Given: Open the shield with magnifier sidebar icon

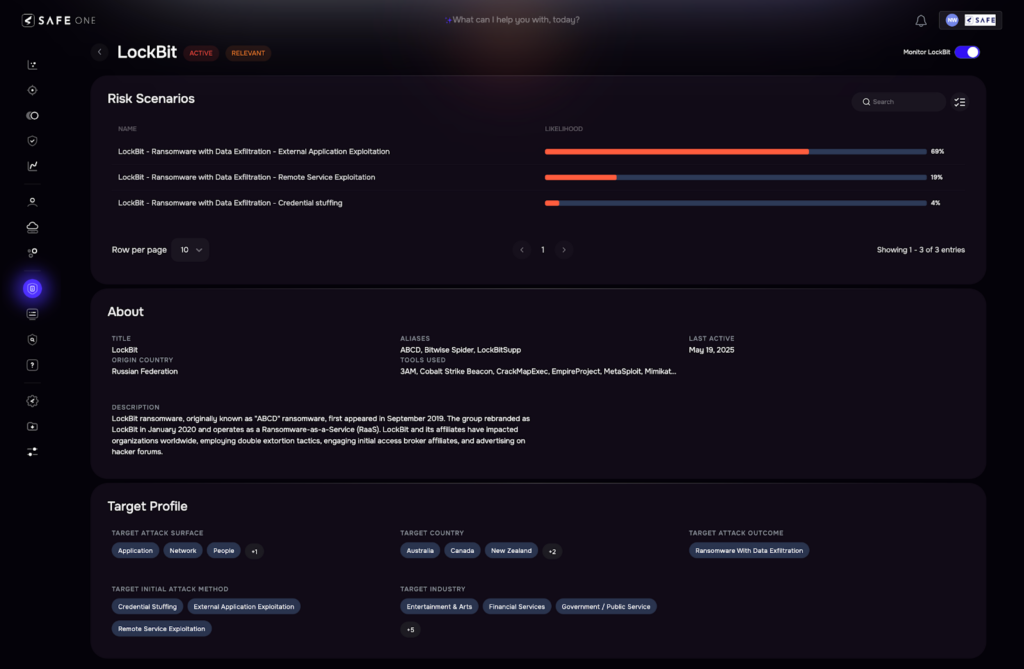Looking at the screenshot, I should pyautogui.click(x=32, y=340).
